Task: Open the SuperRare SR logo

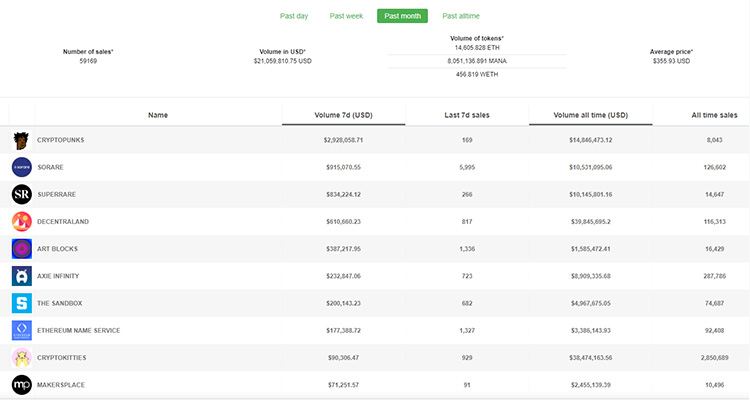Action: click(x=22, y=194)
